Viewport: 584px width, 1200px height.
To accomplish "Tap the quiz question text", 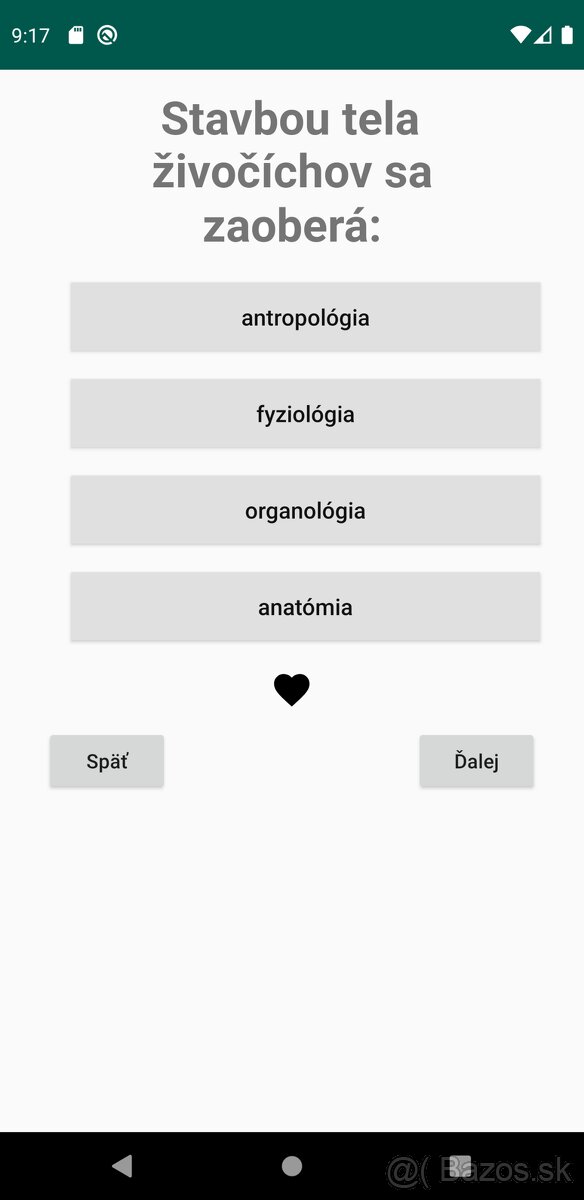I will [291, 170].
